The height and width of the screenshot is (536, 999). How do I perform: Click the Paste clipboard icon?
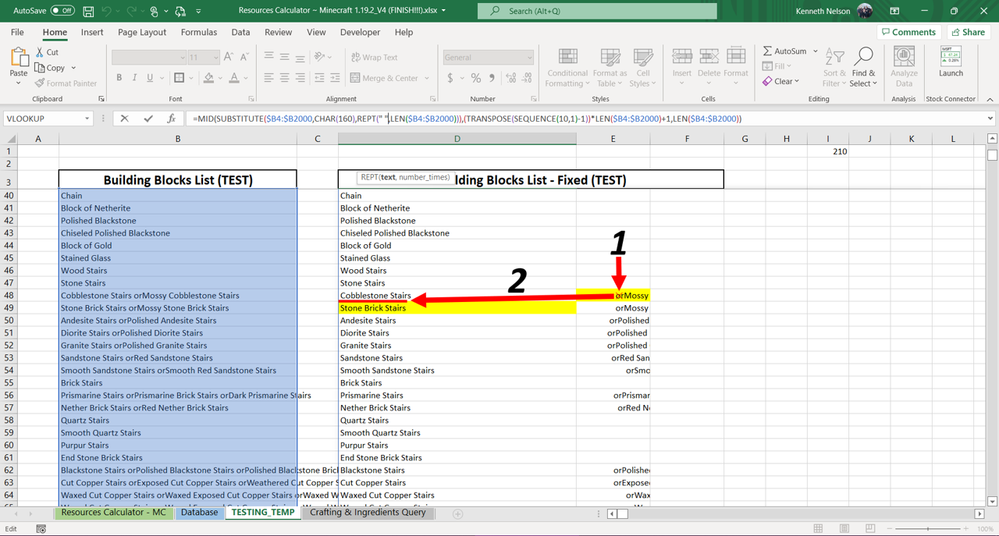pos(18,58)
